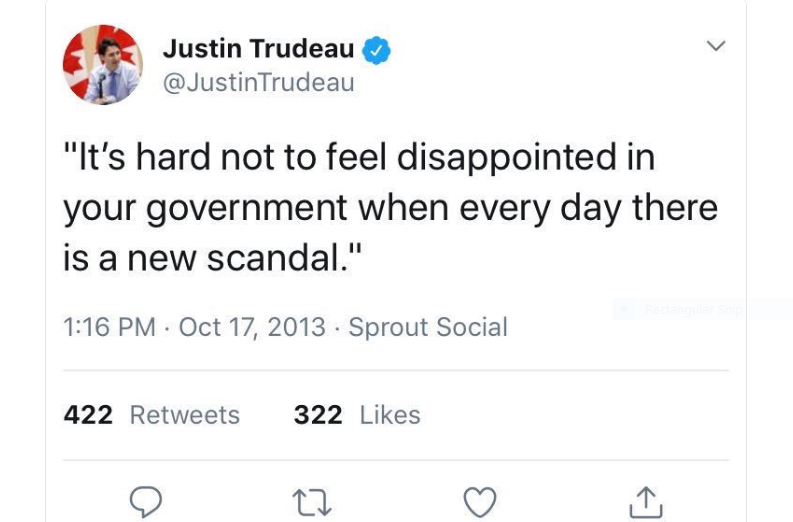Click the quoted tweet body text
The width and height of the screenshot is (793, 522).
coord(390,208)
